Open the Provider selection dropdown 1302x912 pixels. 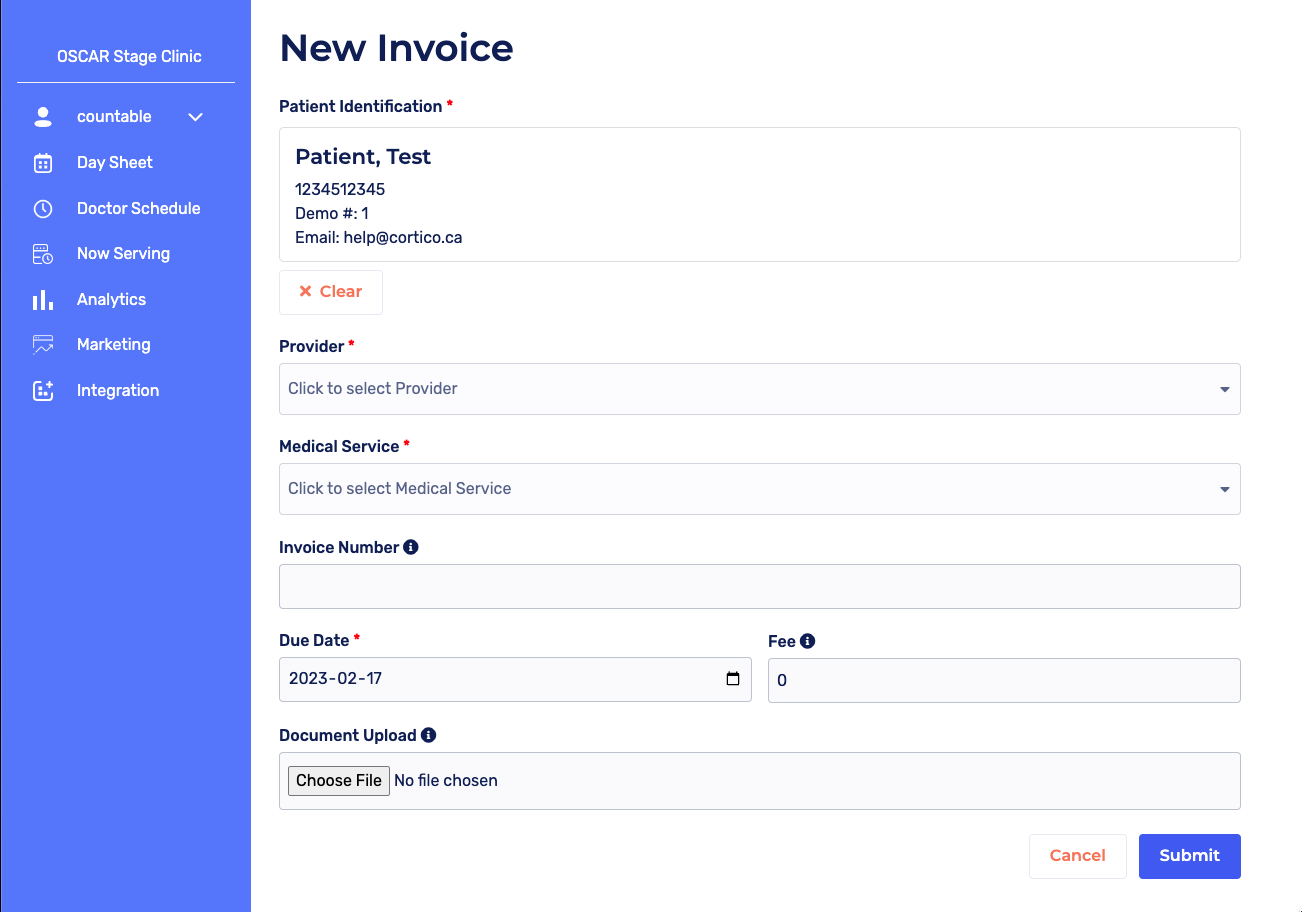coord(759,389)
